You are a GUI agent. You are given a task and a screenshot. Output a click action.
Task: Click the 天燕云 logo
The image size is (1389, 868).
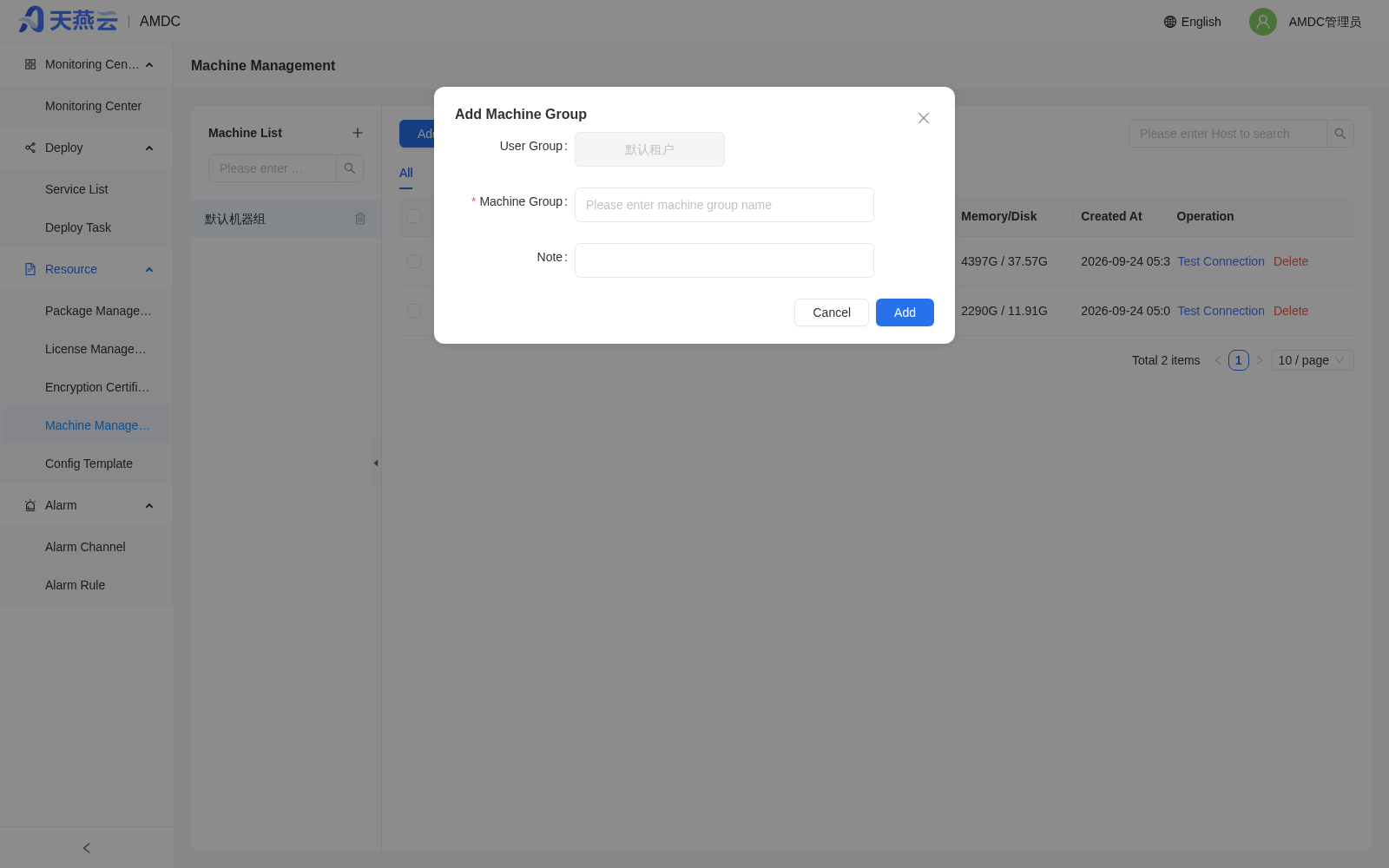tap(68, 20)
